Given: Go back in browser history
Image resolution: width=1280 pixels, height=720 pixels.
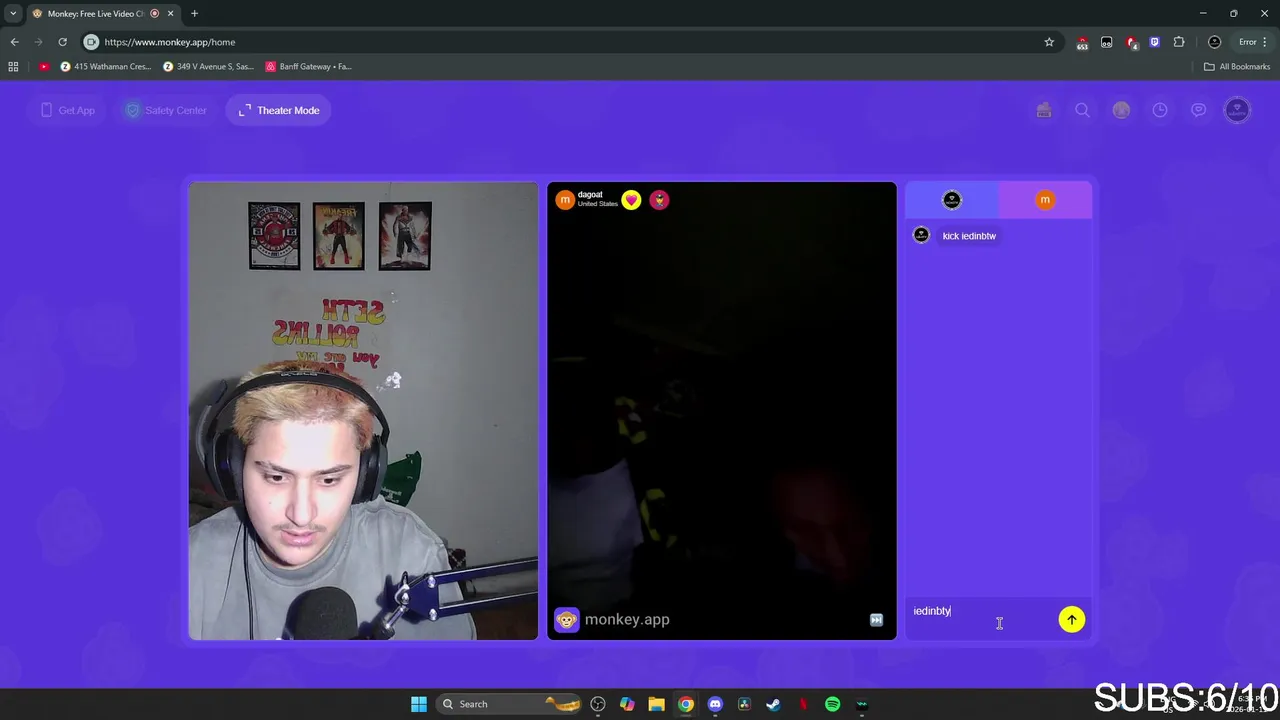Looking at the screenshot, I should coord(14,42).
